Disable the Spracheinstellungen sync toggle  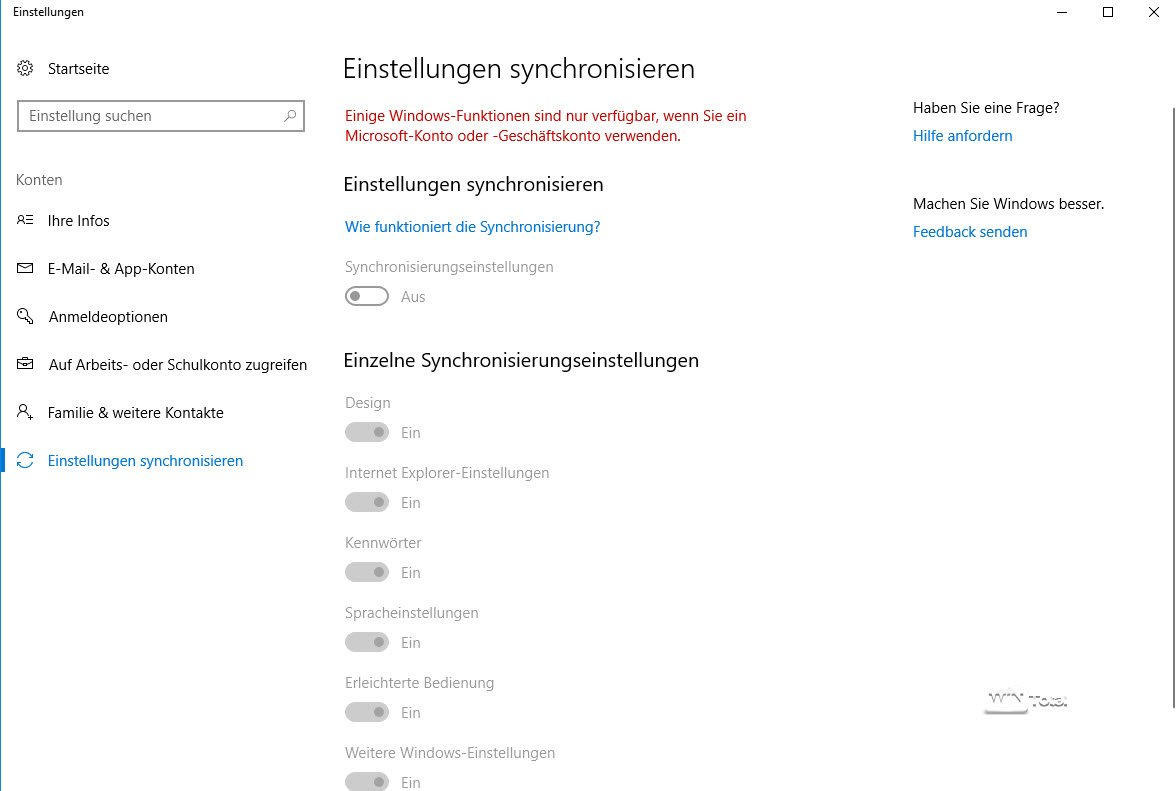coord(367,642)
